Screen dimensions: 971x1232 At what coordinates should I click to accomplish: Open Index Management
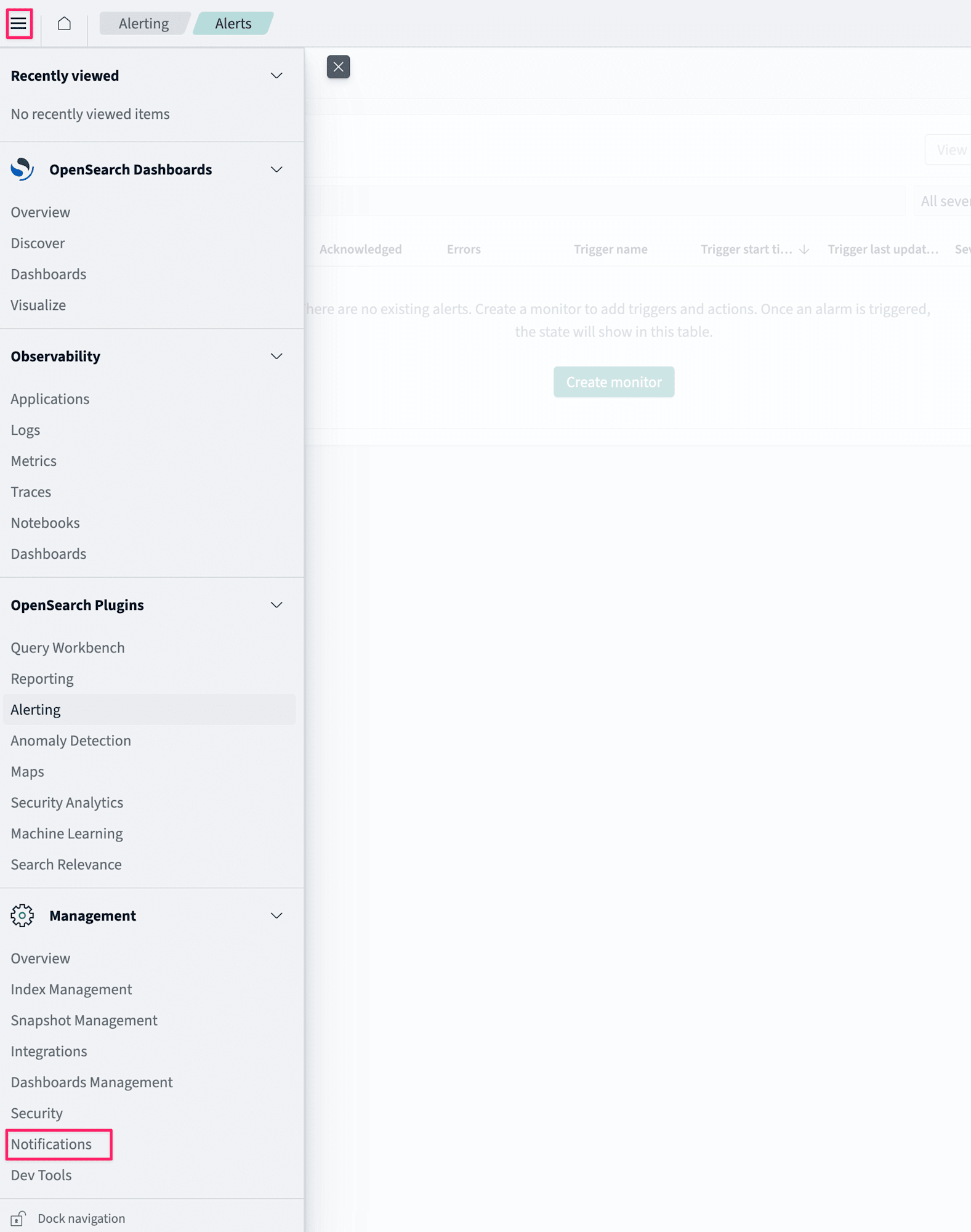71,989
